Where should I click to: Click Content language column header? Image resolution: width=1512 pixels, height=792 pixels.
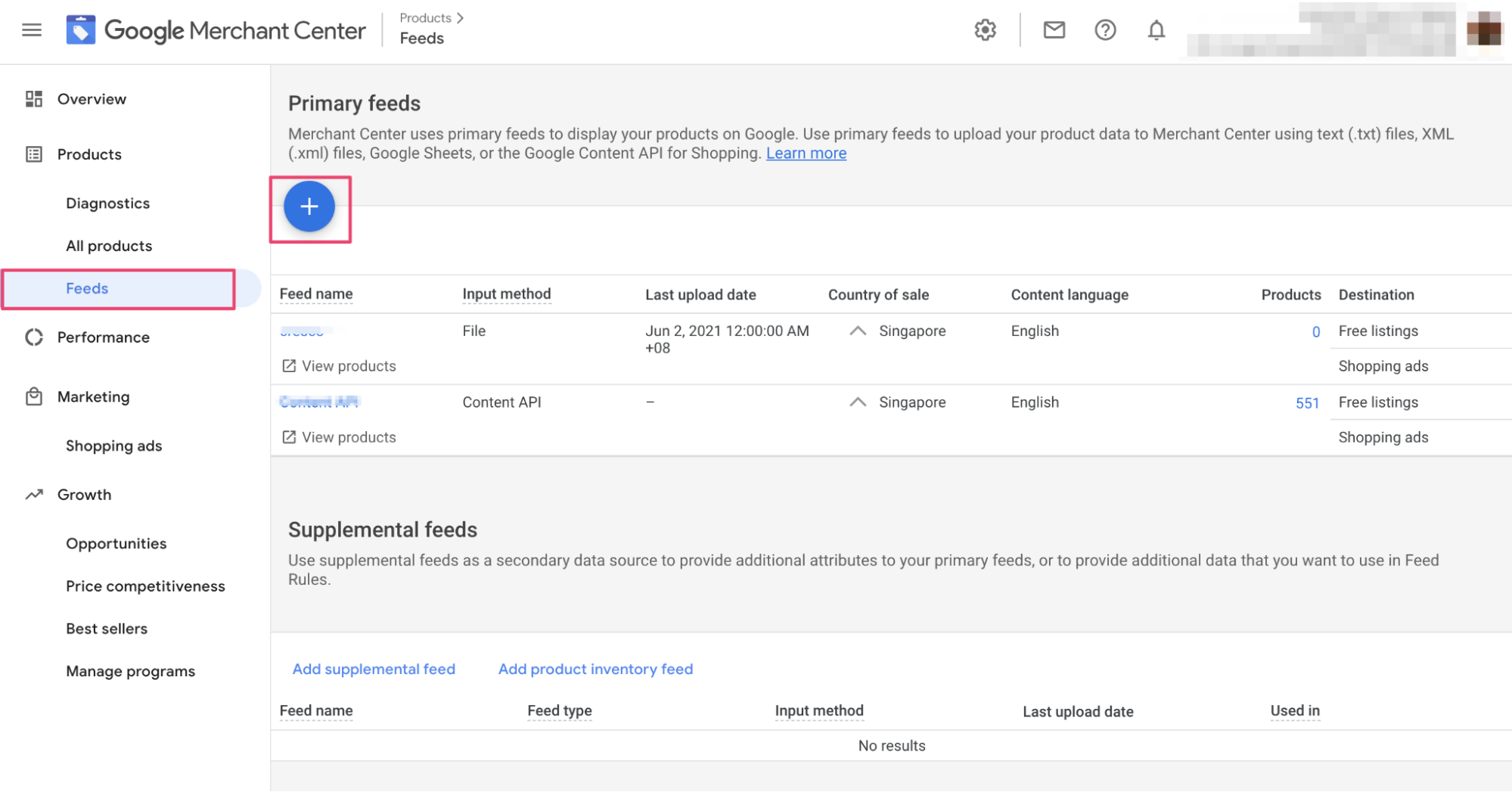(x=1070, y=295)
